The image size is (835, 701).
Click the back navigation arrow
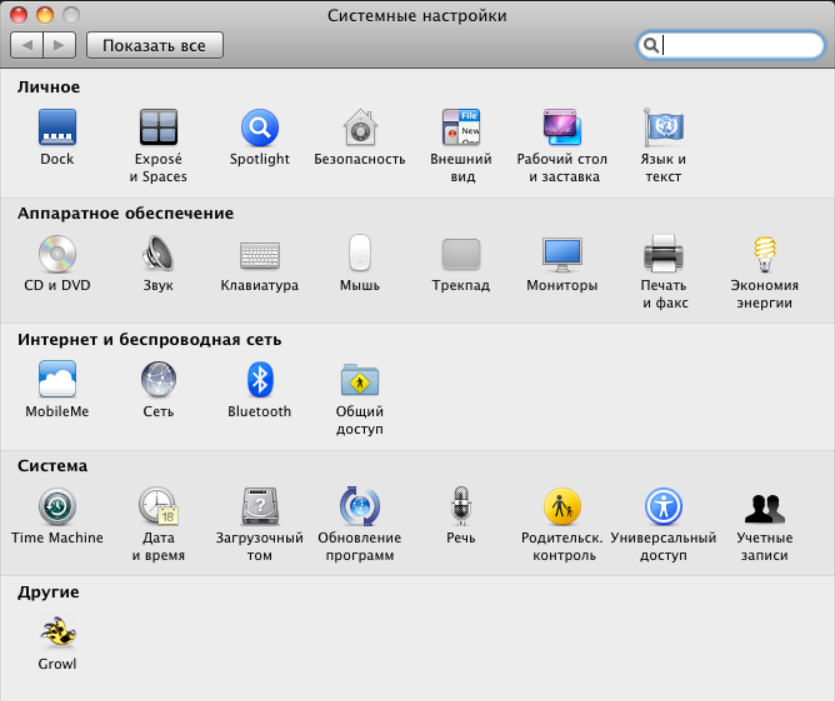pyautogui.click(x=27, y=45)
